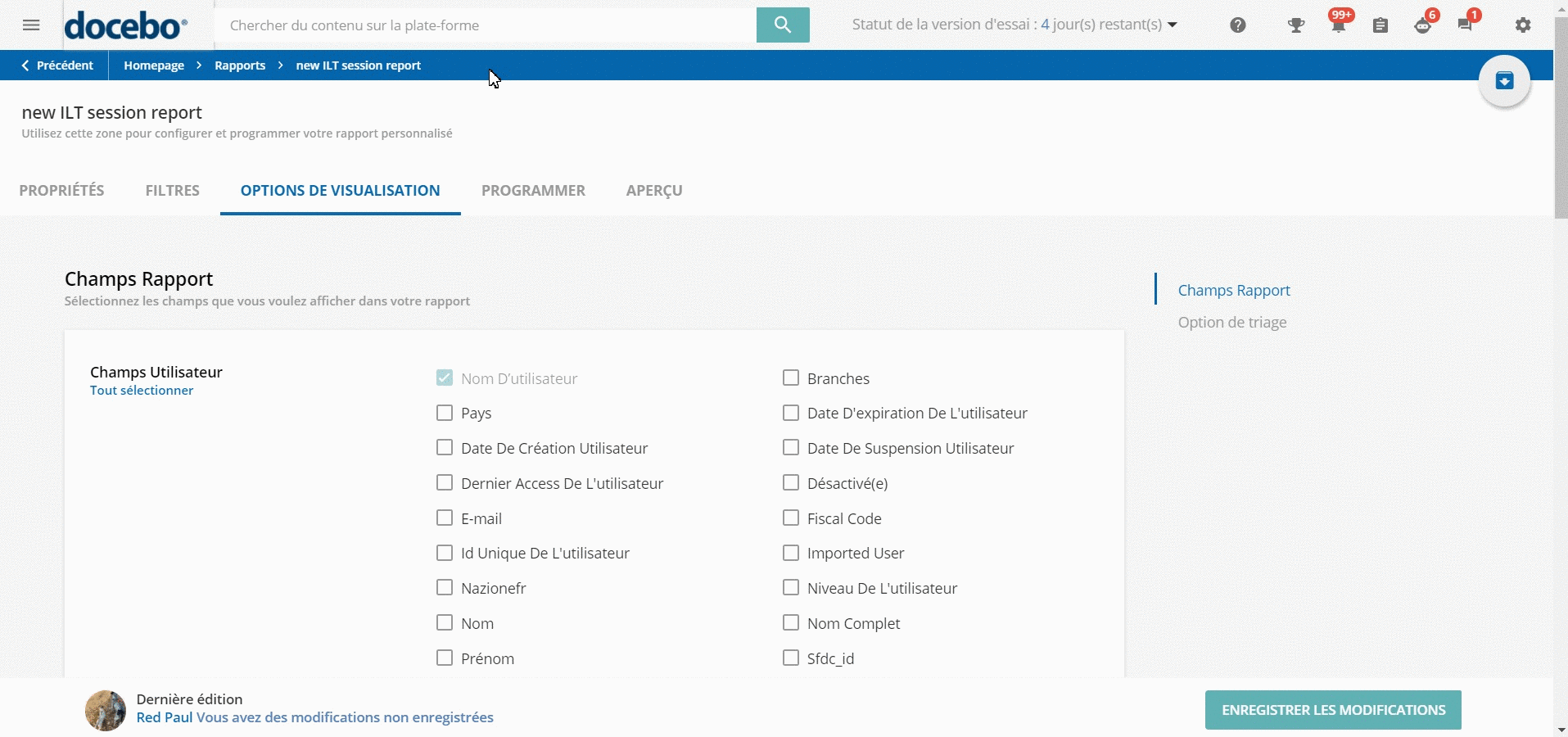Screen dimensions: 1568x737
Task: Check the Sfdc_id checkbox
Action: [x=791, y=658]
